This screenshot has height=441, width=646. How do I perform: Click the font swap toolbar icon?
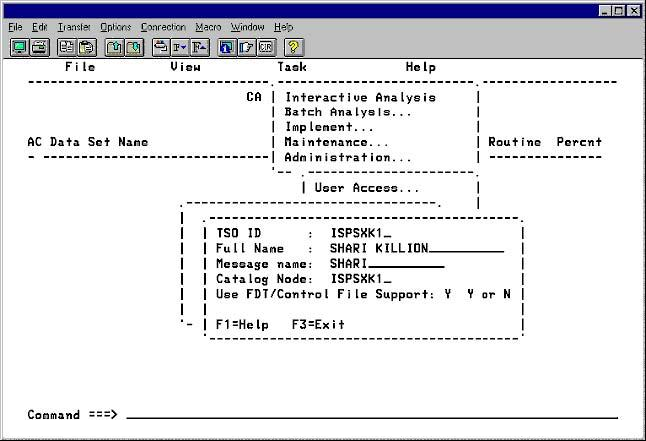click(x=161, y=47)
